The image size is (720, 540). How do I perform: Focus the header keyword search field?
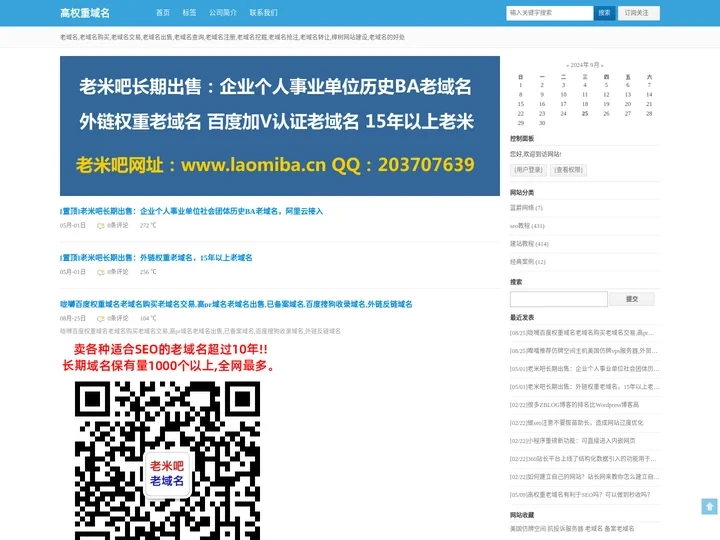(x=550, y=13)
